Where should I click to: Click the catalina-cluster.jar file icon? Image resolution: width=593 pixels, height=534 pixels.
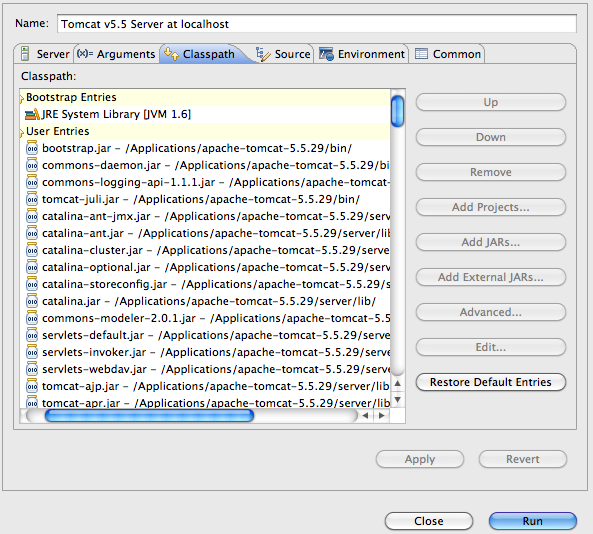tap(32, 250)
